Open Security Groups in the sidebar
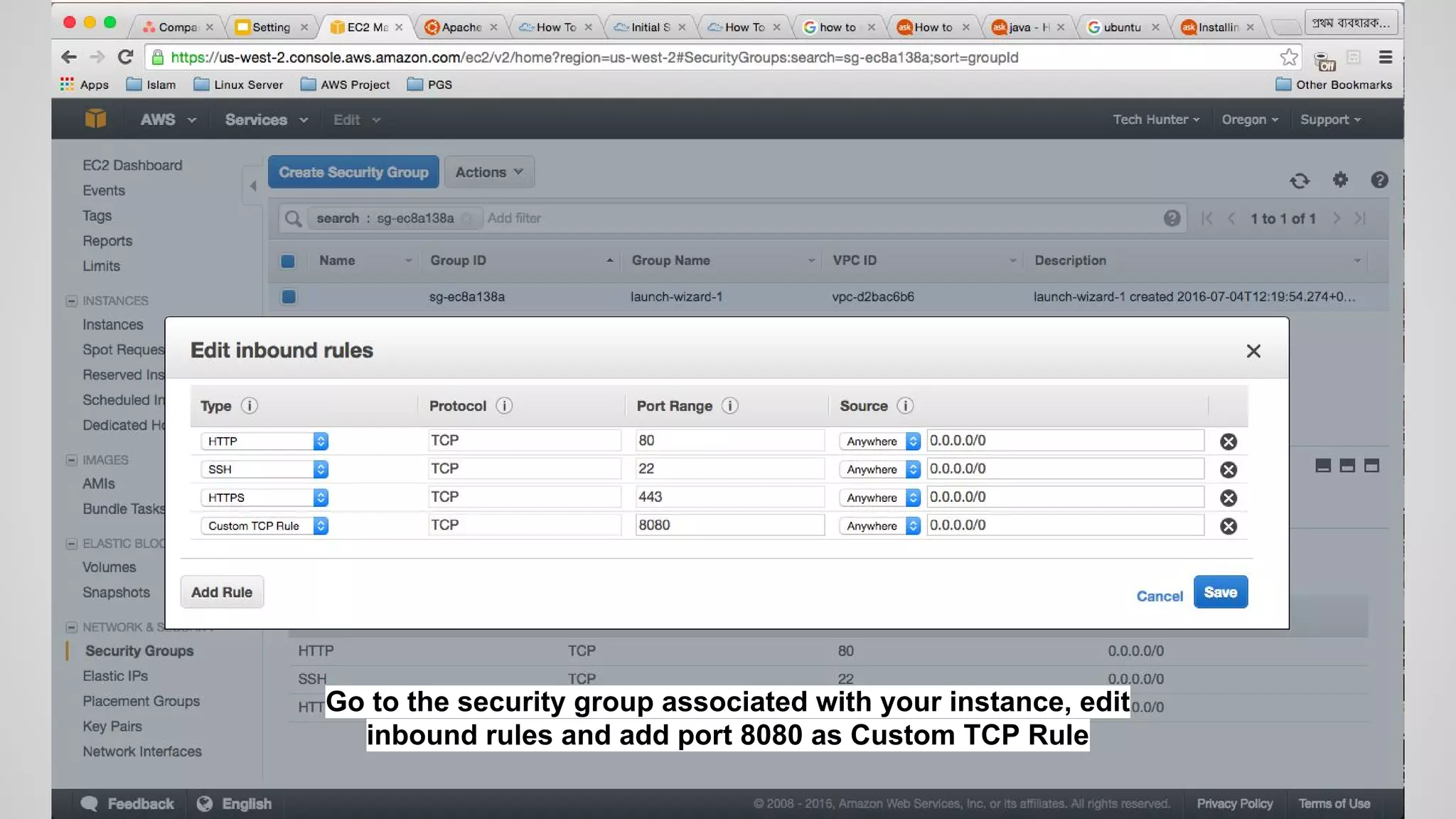1456x819 pixels. click(139, 651)
